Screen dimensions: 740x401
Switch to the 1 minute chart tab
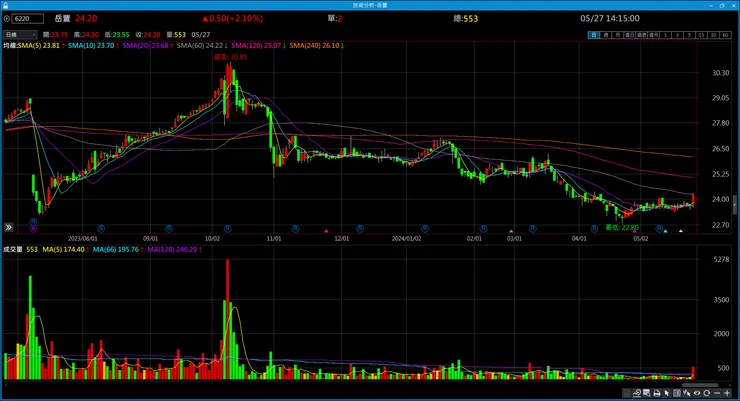665,35
